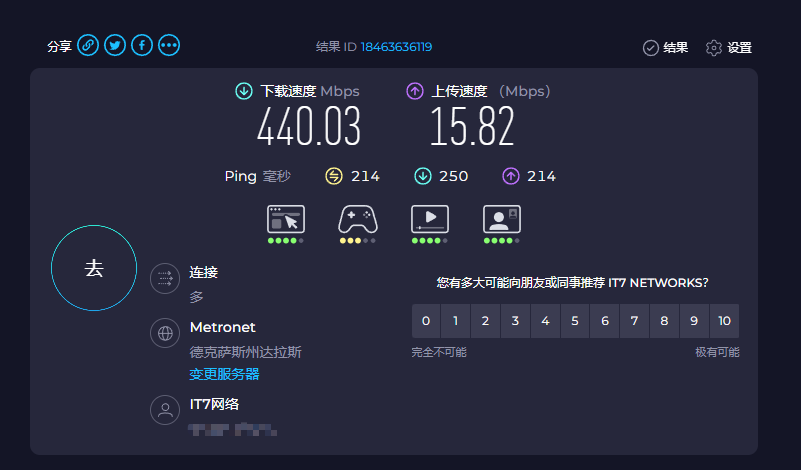Click the gaming controller icon
The height and width of the screenshot is (470, 801).
(x=357, y=219)
